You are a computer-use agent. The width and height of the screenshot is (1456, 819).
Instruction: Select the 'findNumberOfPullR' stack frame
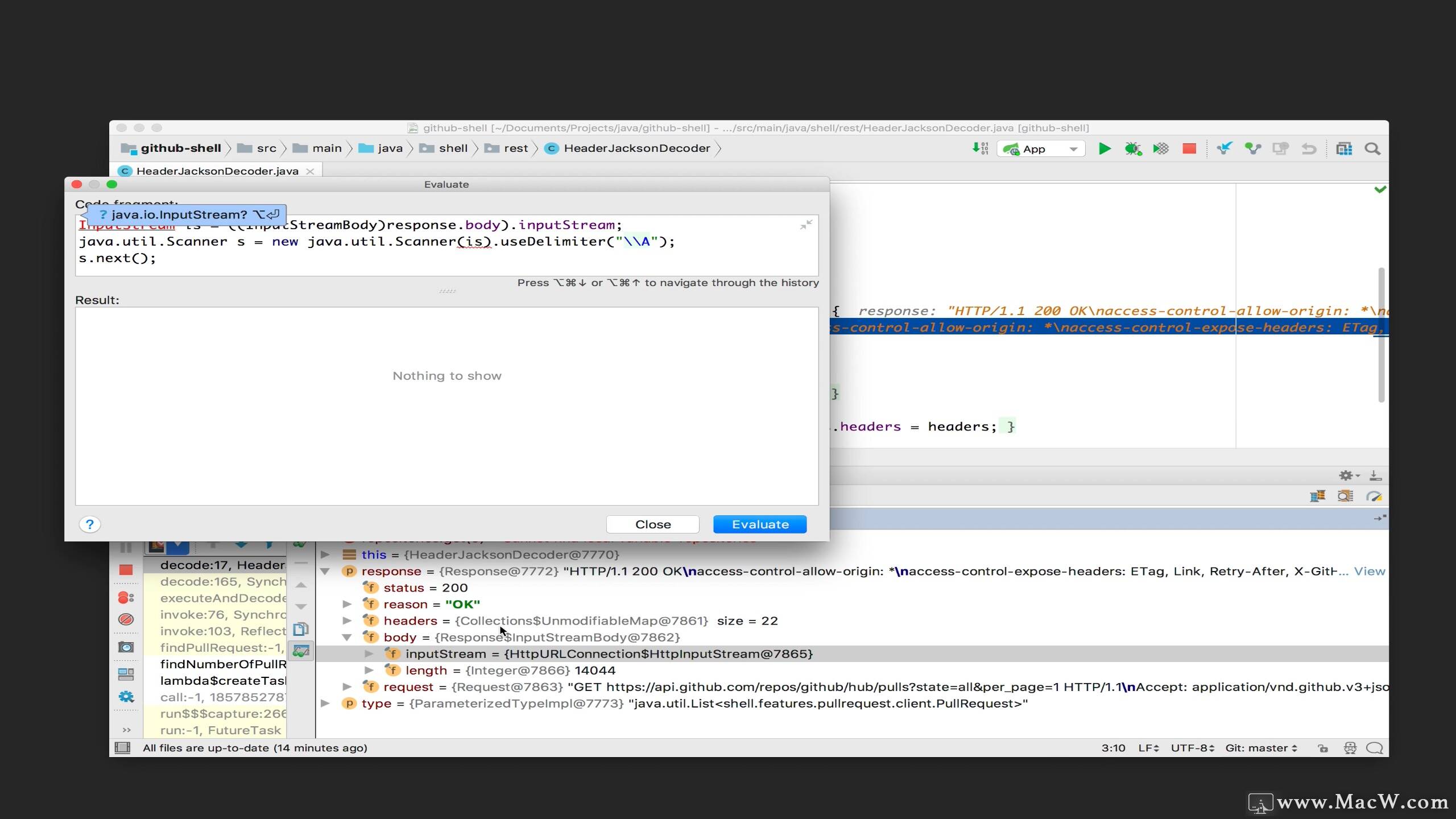215,664
